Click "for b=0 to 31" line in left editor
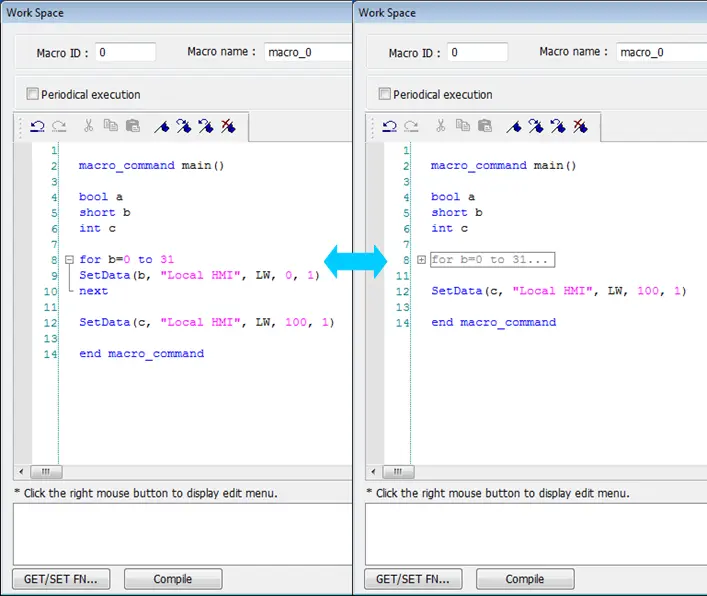The width and height of the screenshot is (707, 596). coord(126,259)
